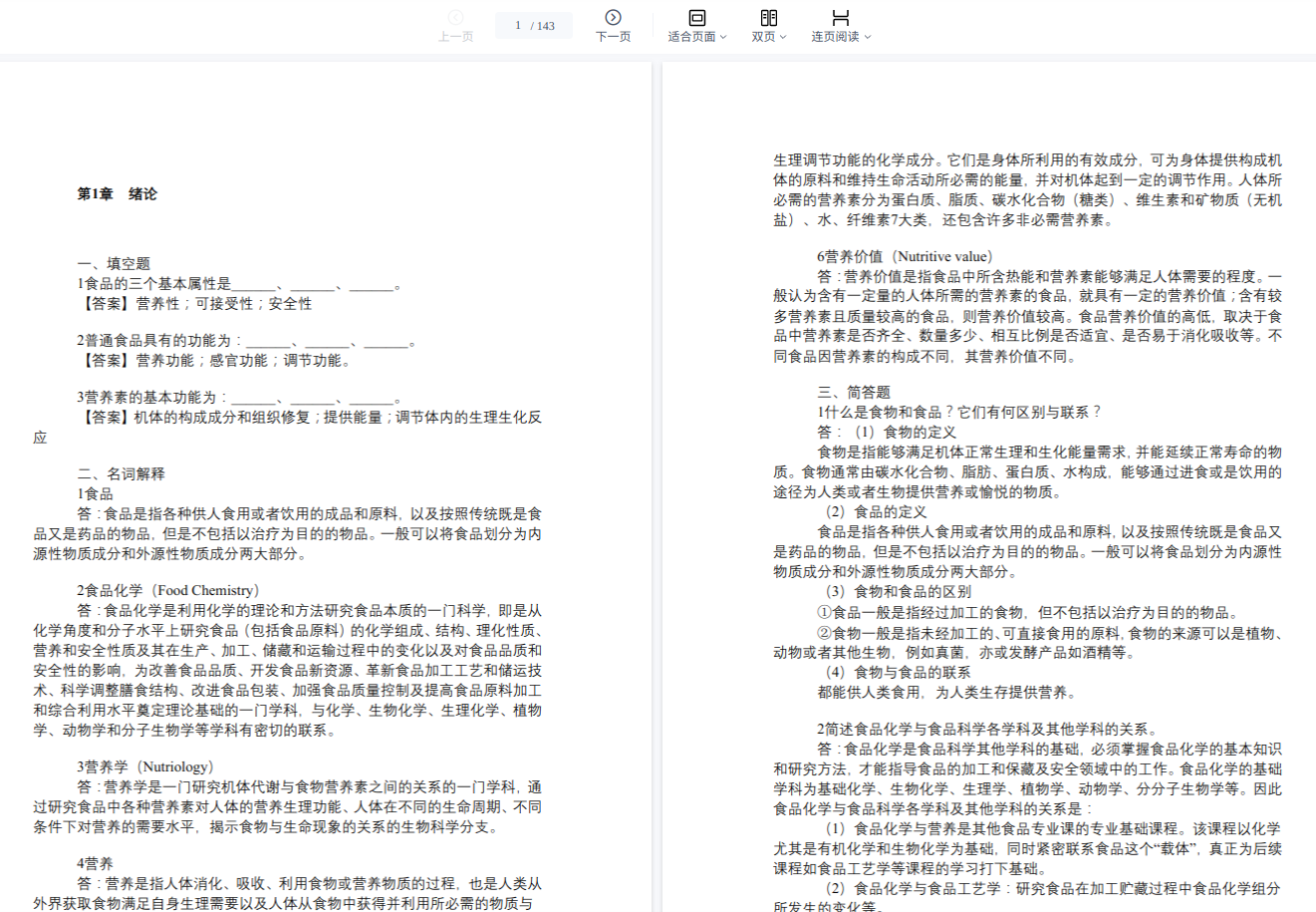Click the 二、名词解释 section heading
The width and height of the screenshot is (1316, 912).
(121, 473)
